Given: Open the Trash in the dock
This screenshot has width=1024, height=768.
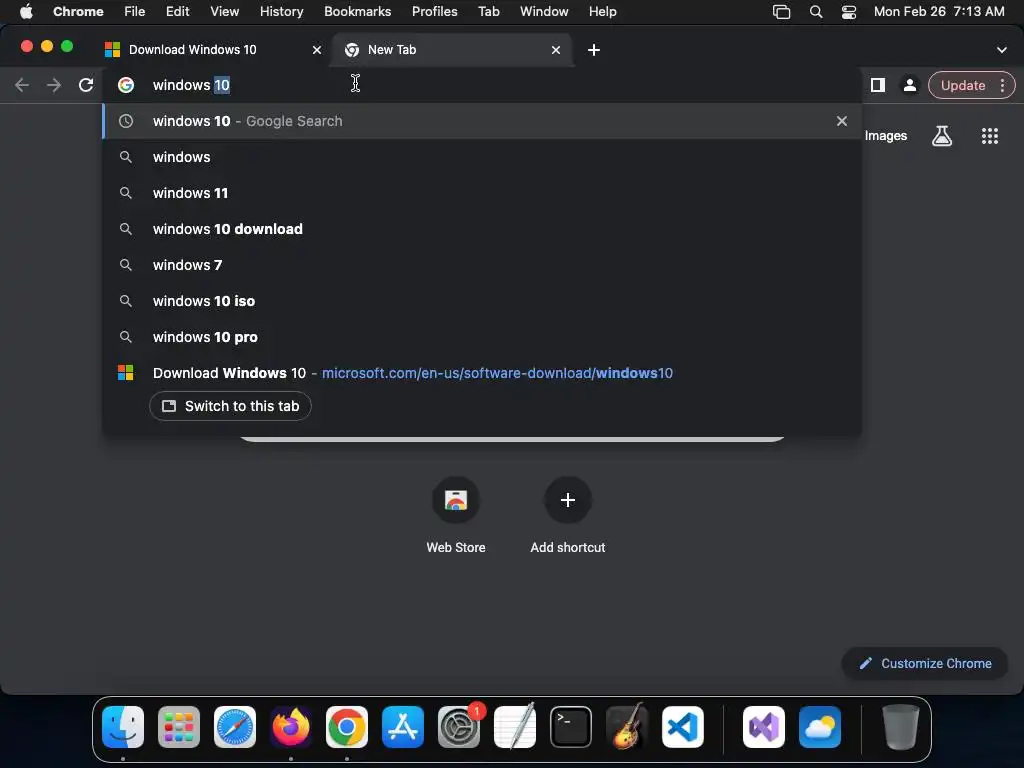Looking at the screenshot, I should (x=901, y=727).
